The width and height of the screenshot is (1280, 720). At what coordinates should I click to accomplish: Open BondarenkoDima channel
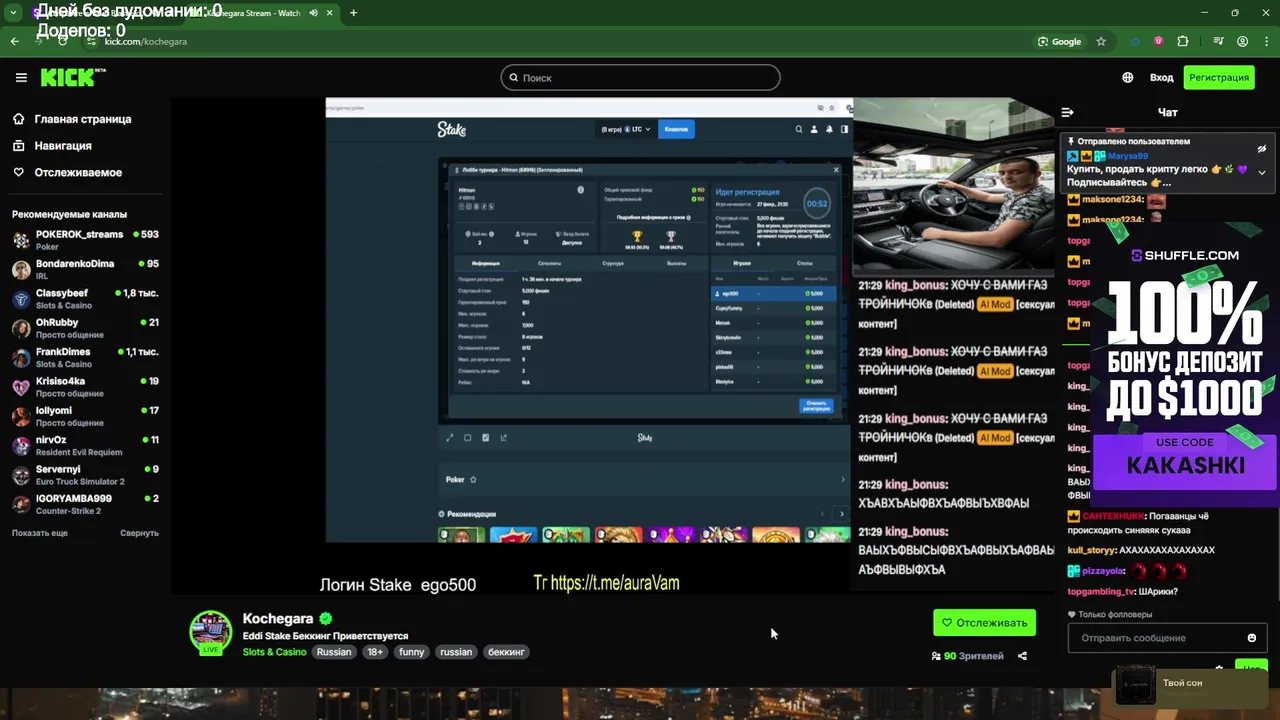[85, 270]
